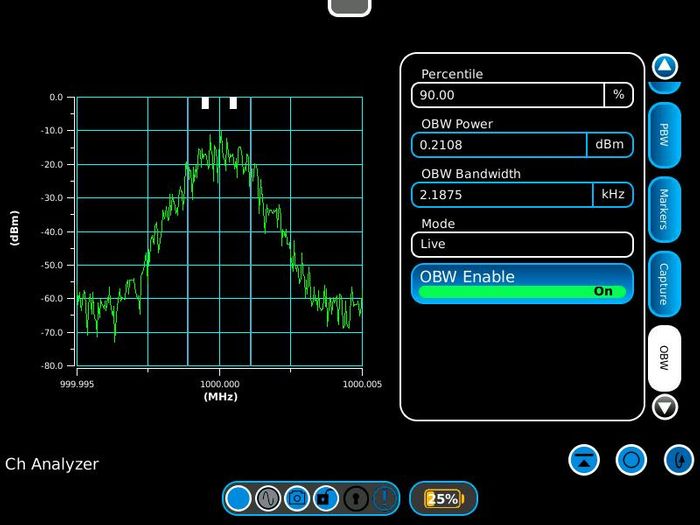Open the Markers tab
The image size is (700, 525).
[663, 209]
